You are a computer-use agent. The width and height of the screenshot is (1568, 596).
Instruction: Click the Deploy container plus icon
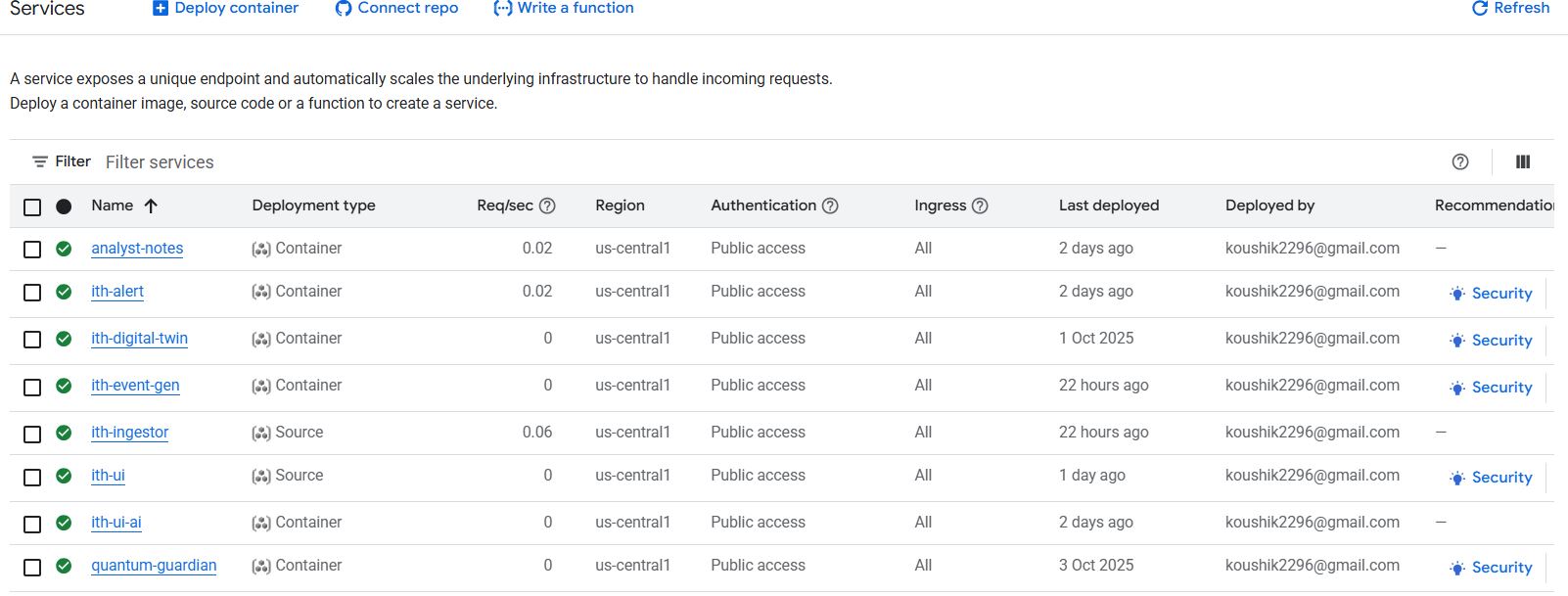pyautogui.click(x=161, y=9)
